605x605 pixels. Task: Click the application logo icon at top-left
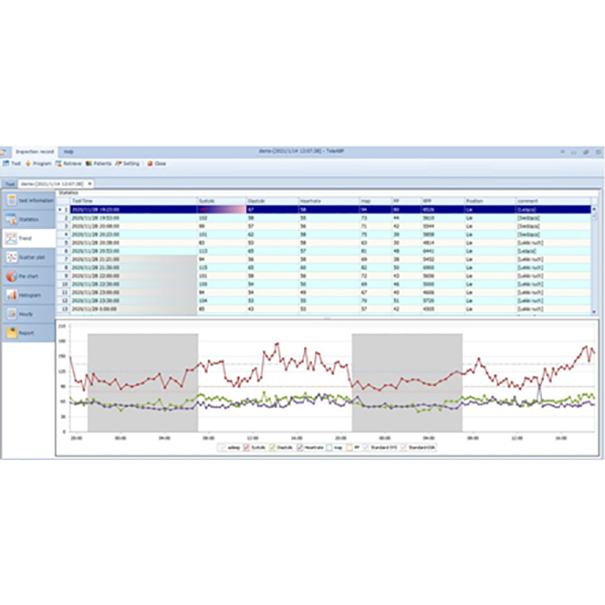[x=3, y=152]
